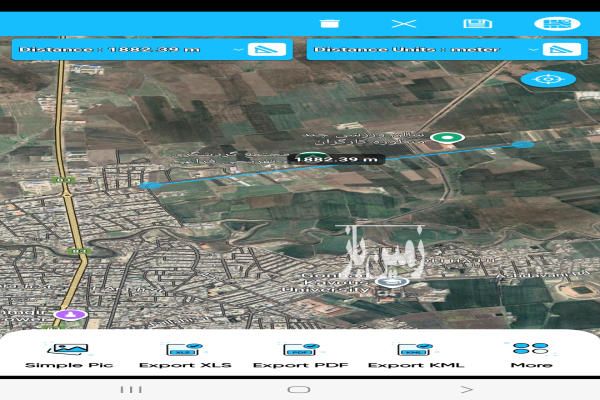Tap ruler icon beside Distance Units

tap(557, 49)
